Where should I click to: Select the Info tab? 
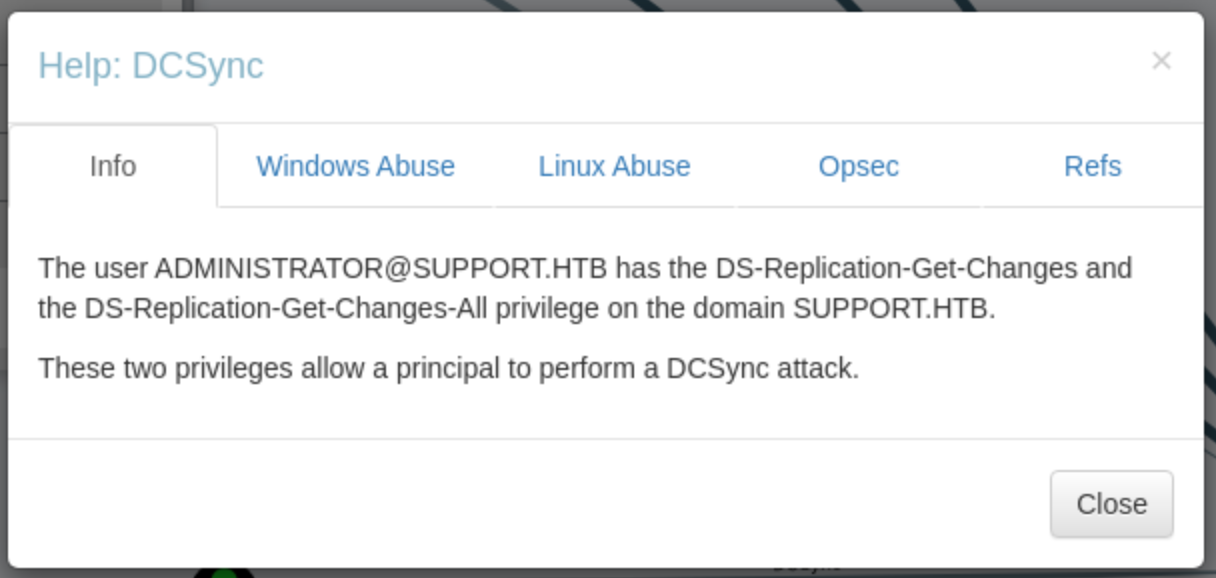[x=113, y=166]
